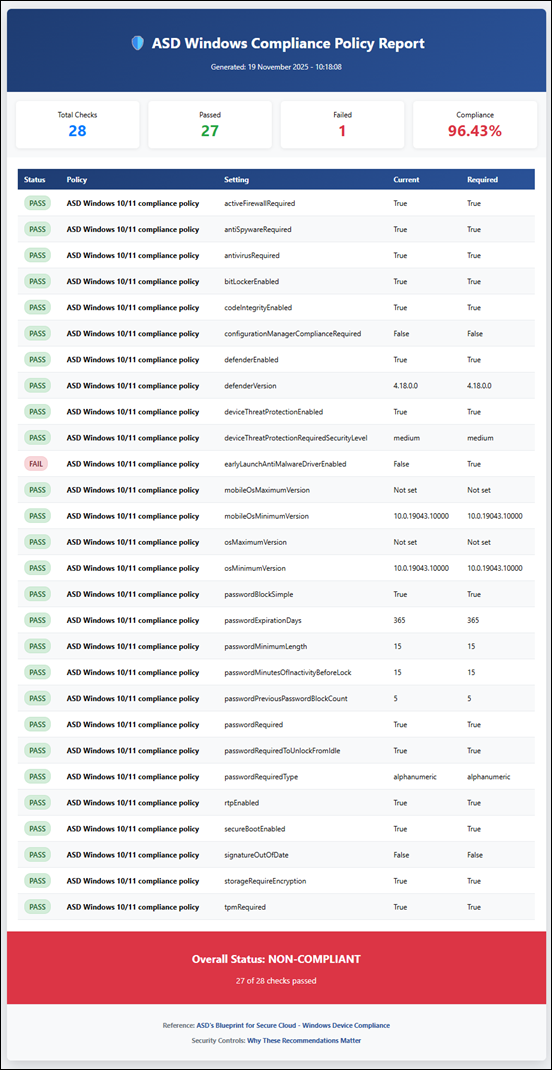Select passwordPreviousPasswordBlockCount setting text

(x=287, y=698)
